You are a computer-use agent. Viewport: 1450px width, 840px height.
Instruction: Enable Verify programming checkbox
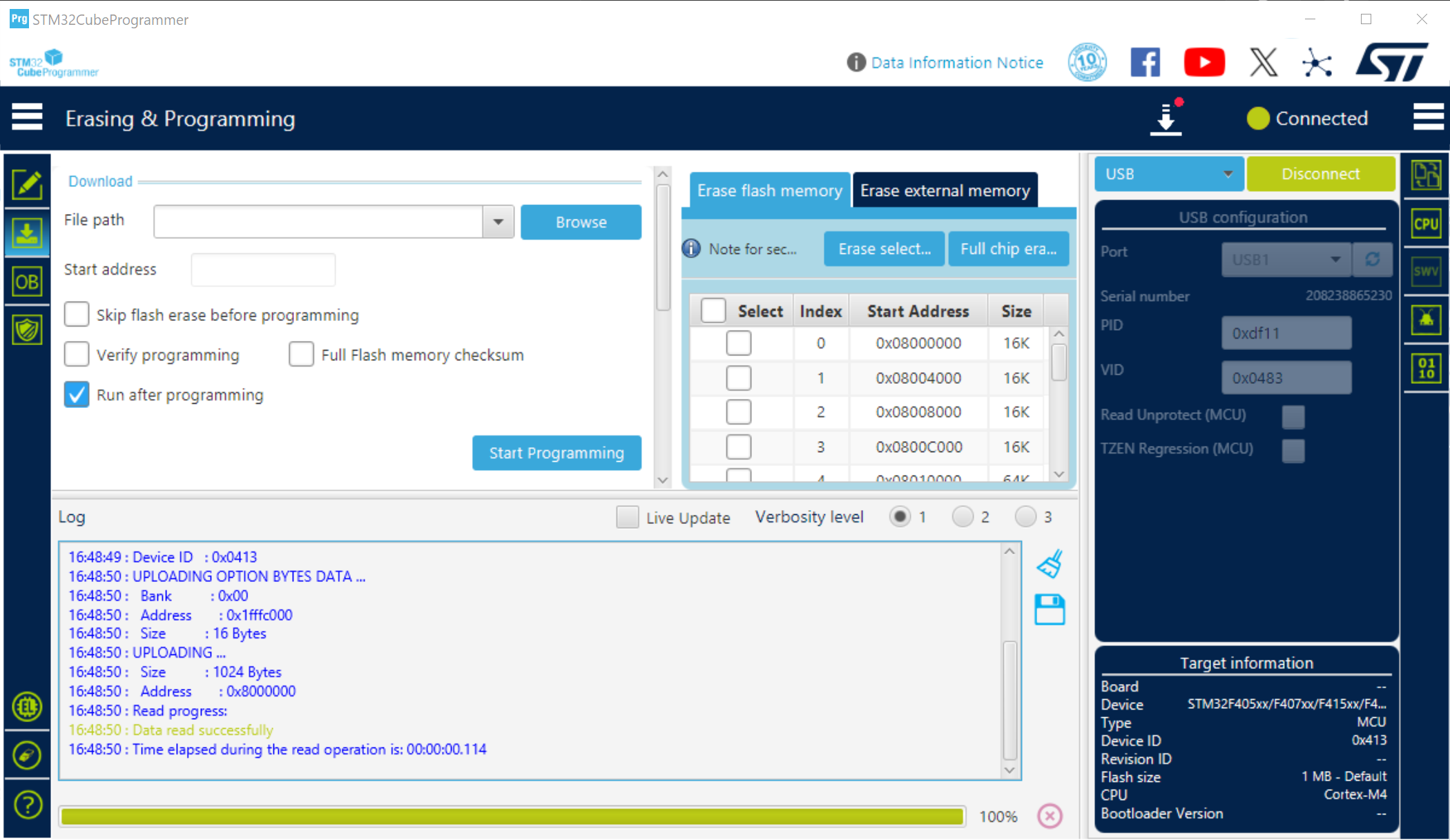[x=77, y=355]
